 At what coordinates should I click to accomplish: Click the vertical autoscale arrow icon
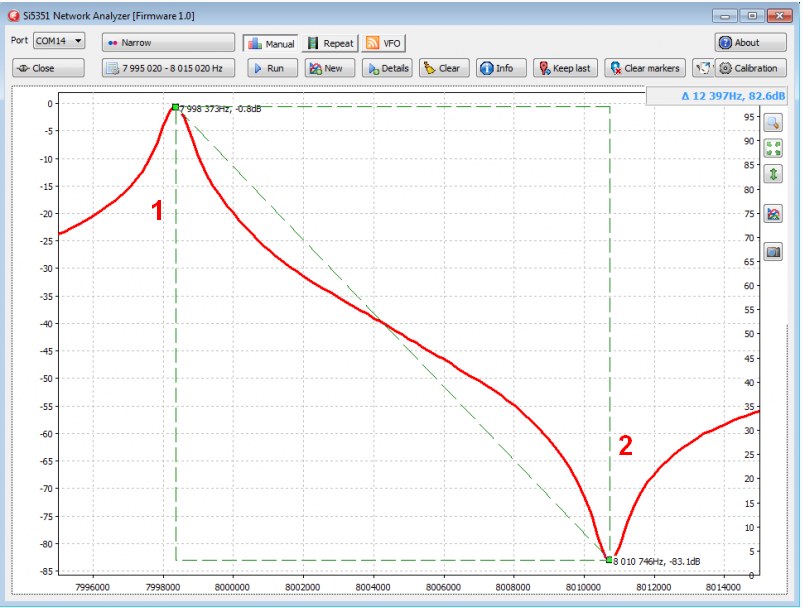(773, 174)
